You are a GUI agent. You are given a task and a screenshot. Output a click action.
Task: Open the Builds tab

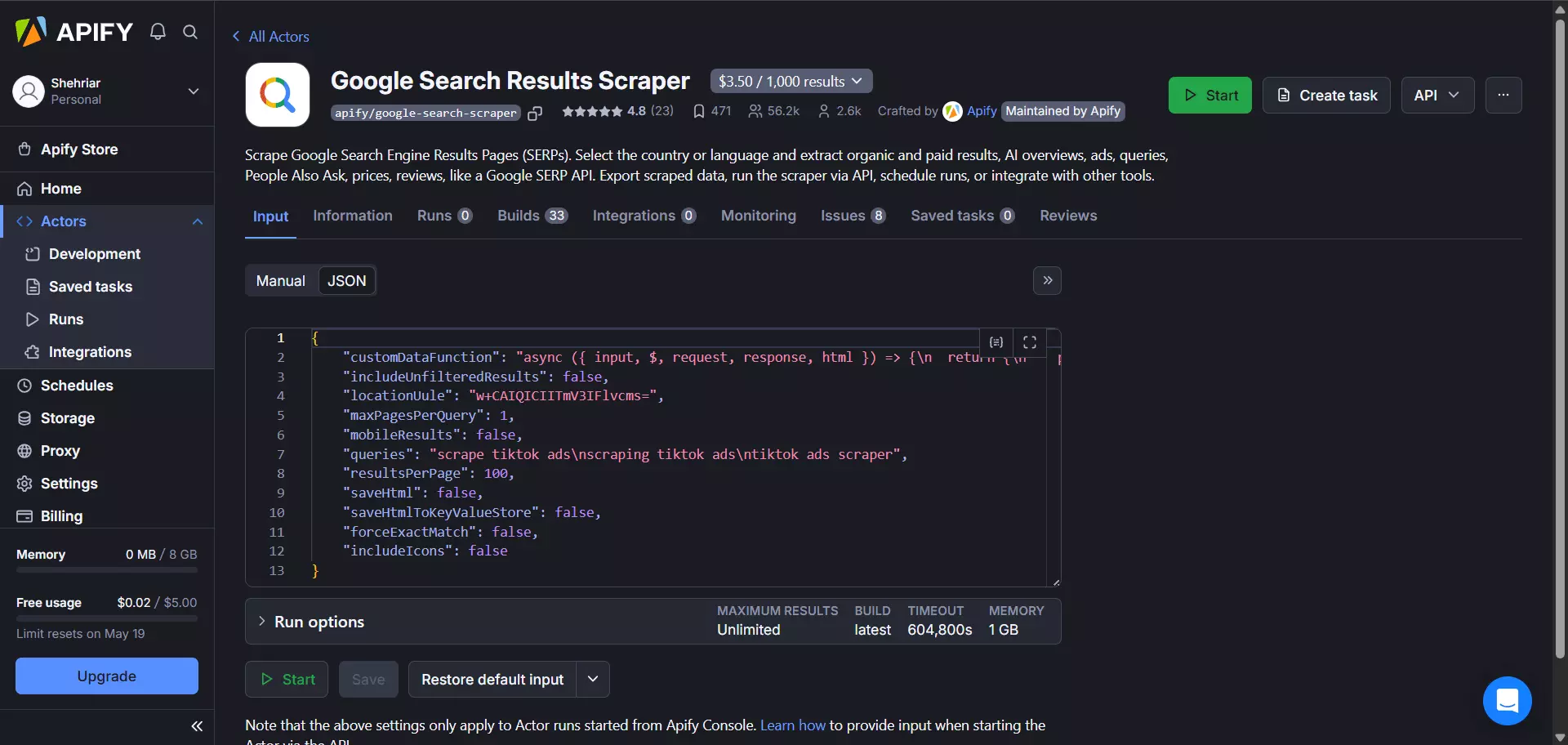[532, 216]
